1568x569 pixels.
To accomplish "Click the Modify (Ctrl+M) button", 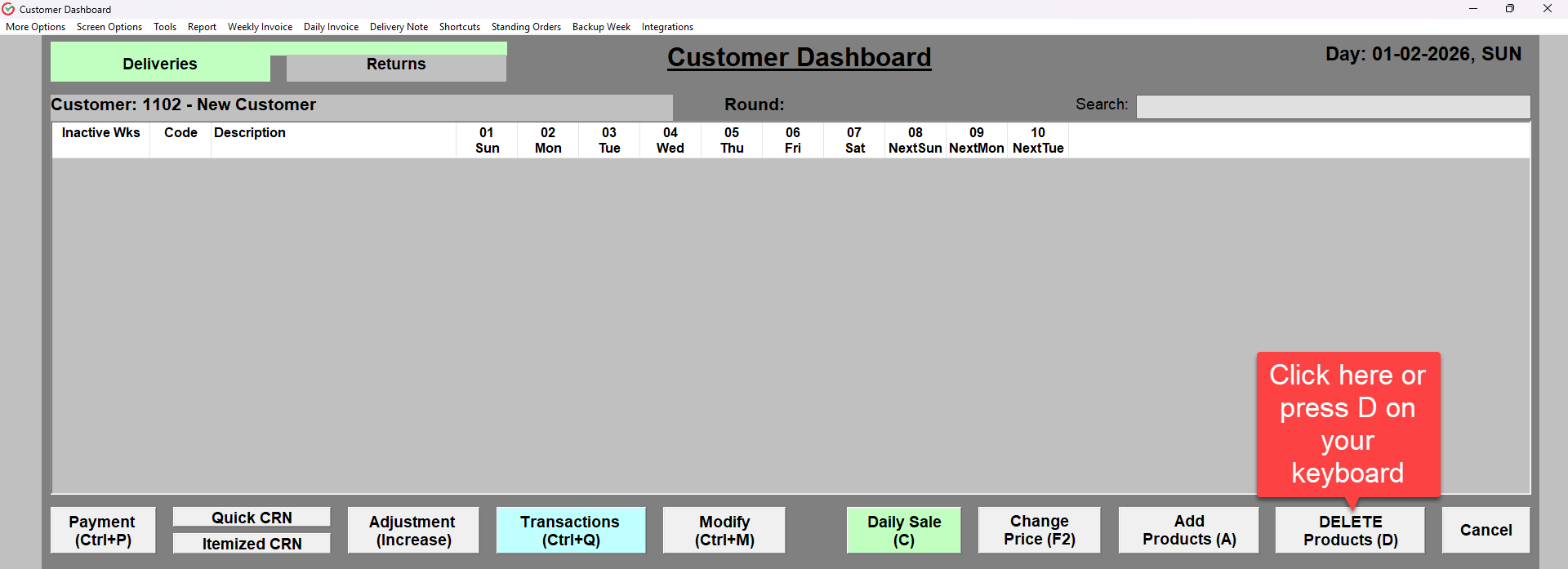I will [724, 531].
